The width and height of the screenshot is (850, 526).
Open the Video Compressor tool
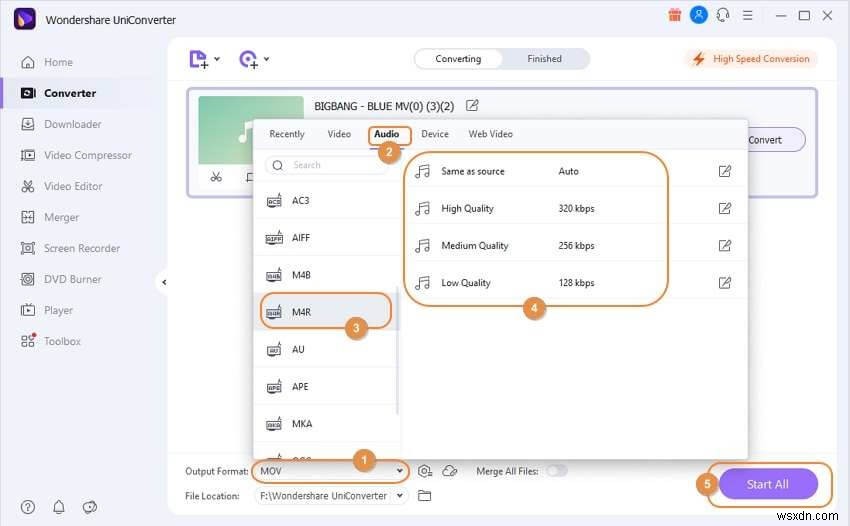coord(76,155)
